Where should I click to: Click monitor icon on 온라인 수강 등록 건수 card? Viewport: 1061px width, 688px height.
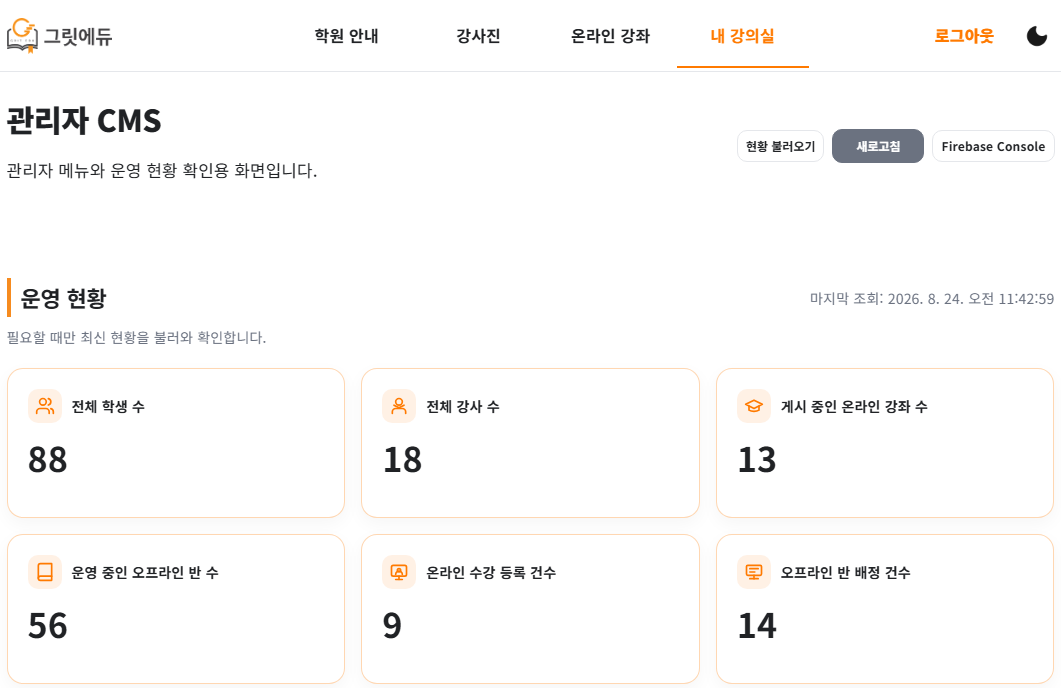click(x=399, y=572)
